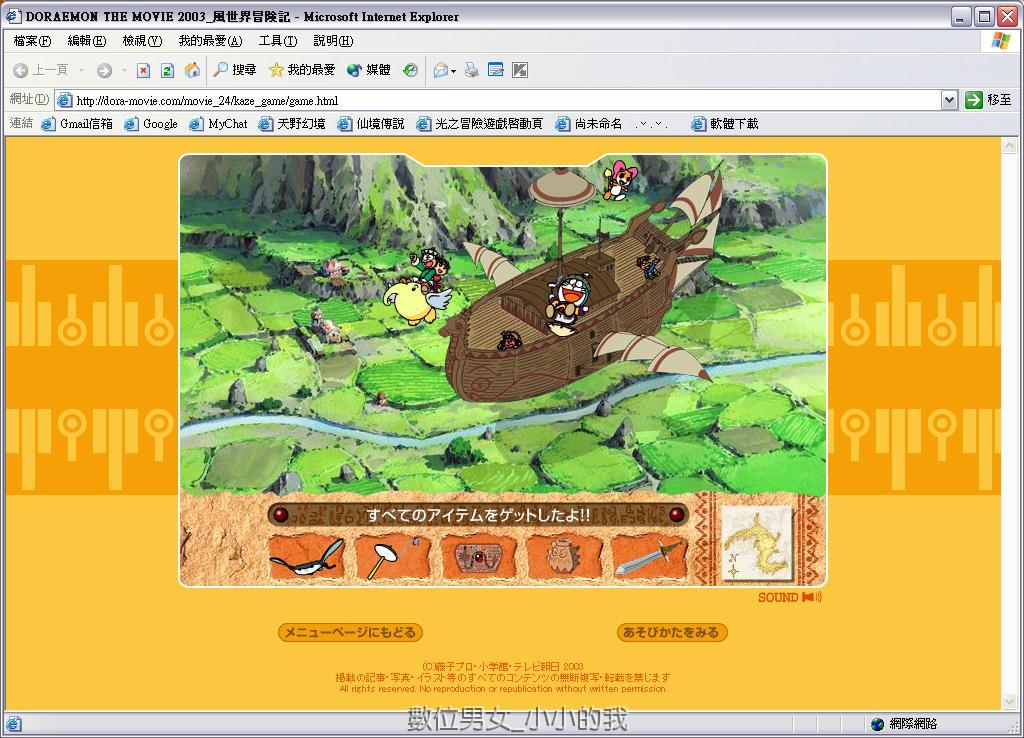Click the page icon in the status bar
Image resolution: width=1024 pixels, height=738 pixels.
point(13,724)
